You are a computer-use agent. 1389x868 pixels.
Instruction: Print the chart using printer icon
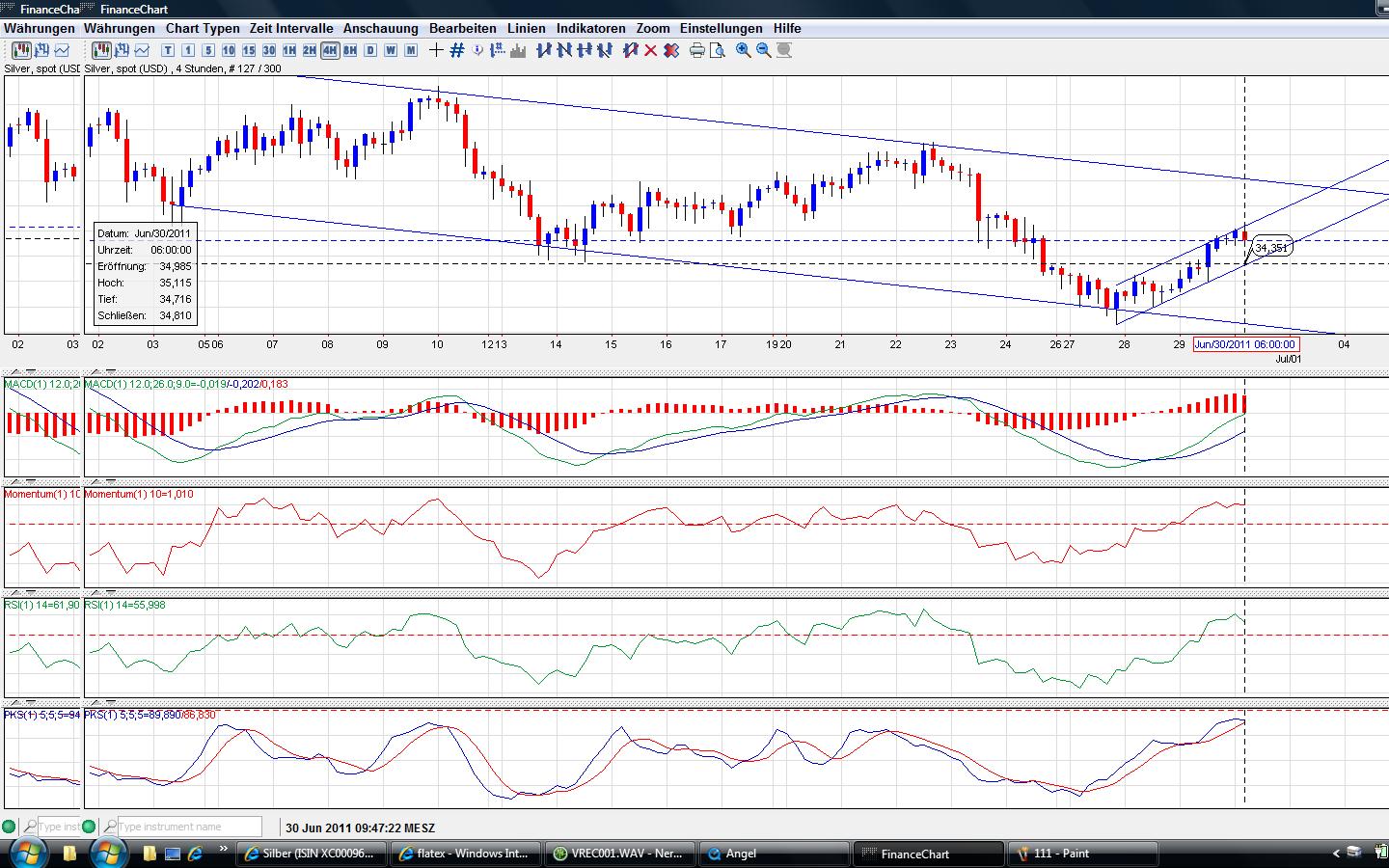(x=696, y=50)
